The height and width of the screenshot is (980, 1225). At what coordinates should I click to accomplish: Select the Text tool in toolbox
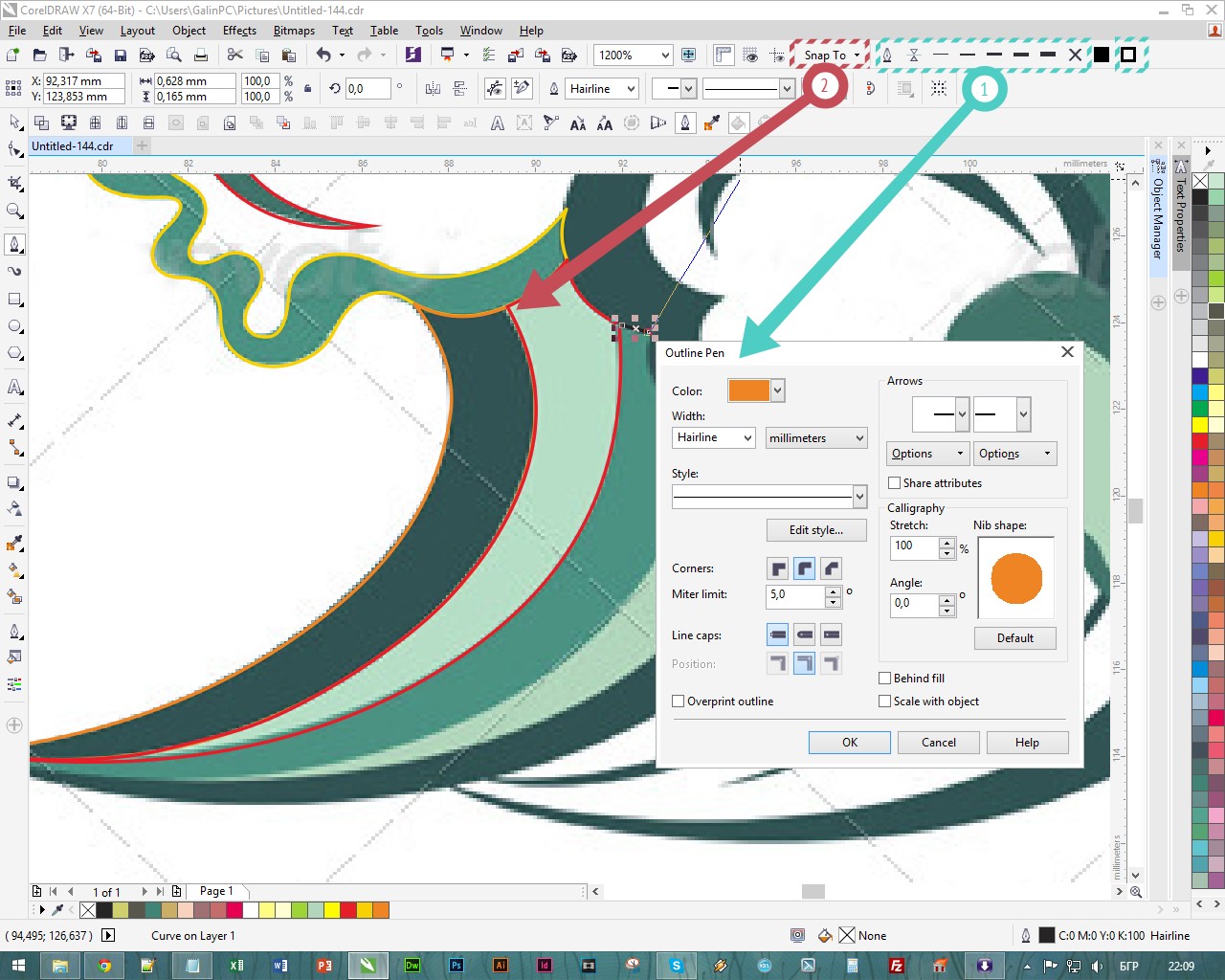tap(14, 388)
